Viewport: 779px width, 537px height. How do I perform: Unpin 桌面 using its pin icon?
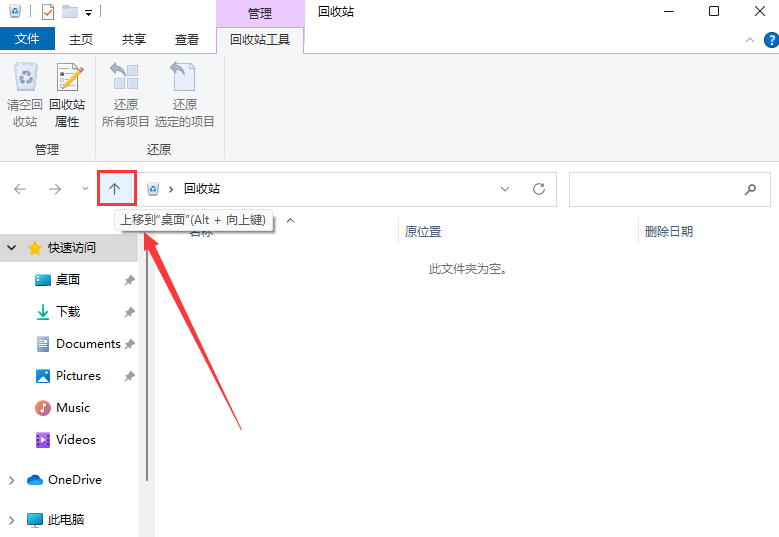[x=129, y=280]
